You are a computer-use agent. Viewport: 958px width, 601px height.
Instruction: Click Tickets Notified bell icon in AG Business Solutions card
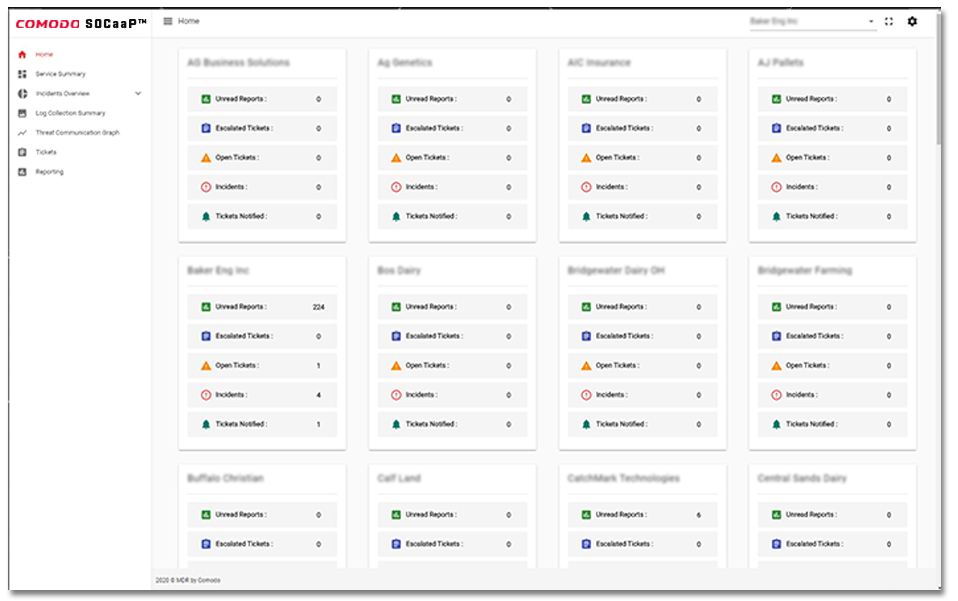pyautogui.click(x=206, y=216)
